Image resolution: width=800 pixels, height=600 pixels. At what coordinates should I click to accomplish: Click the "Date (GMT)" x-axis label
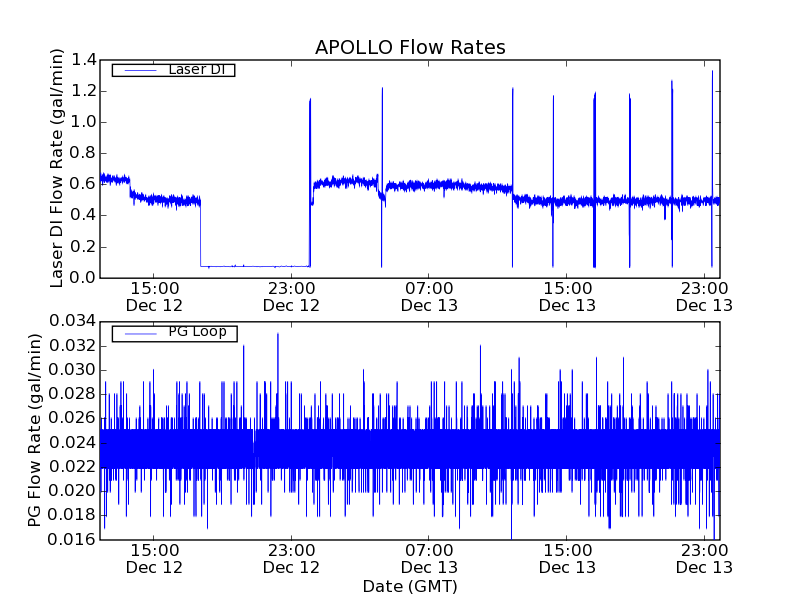coord(410,587)
